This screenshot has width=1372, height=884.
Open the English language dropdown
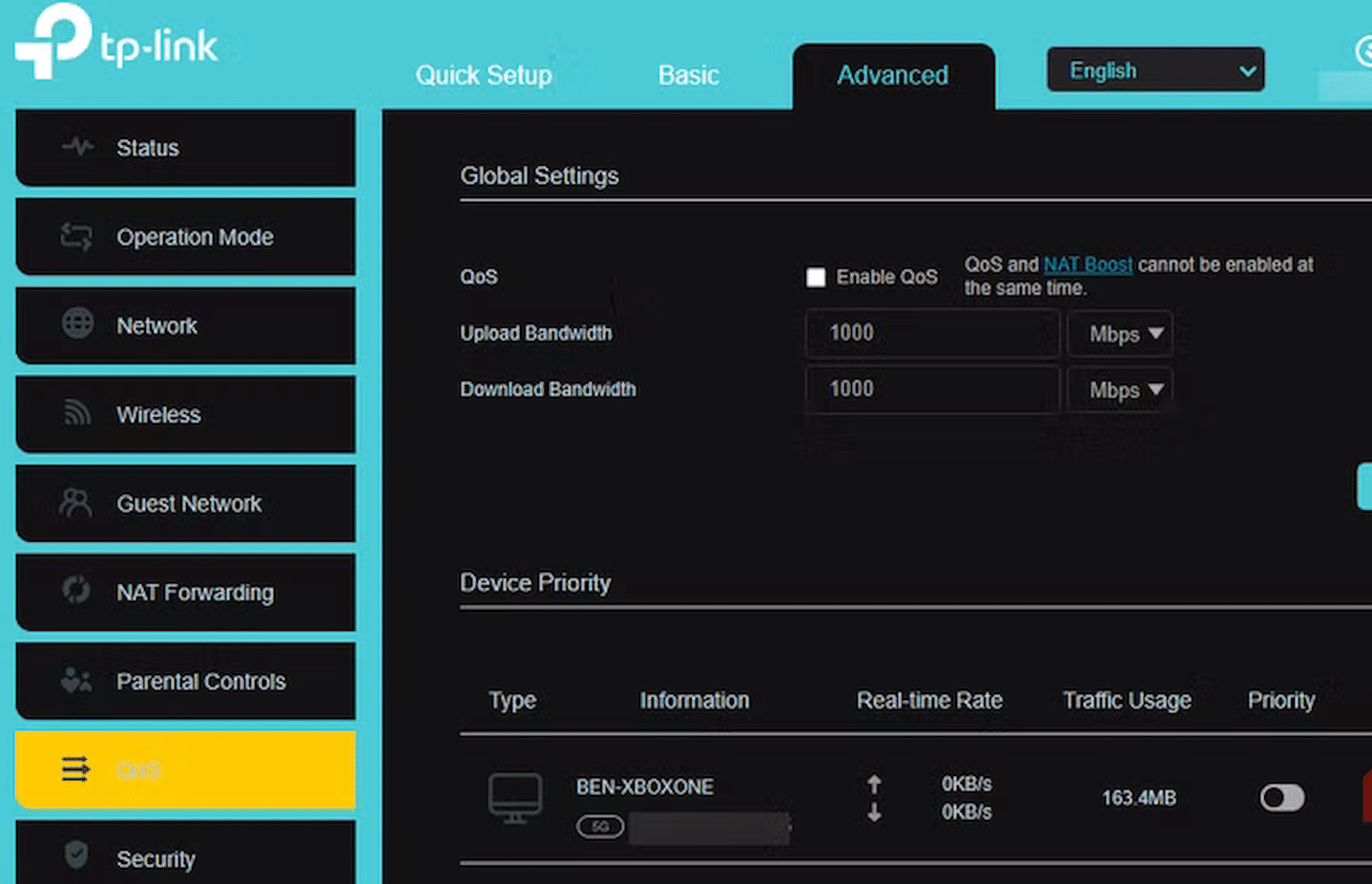click(x=1155, y=71)
